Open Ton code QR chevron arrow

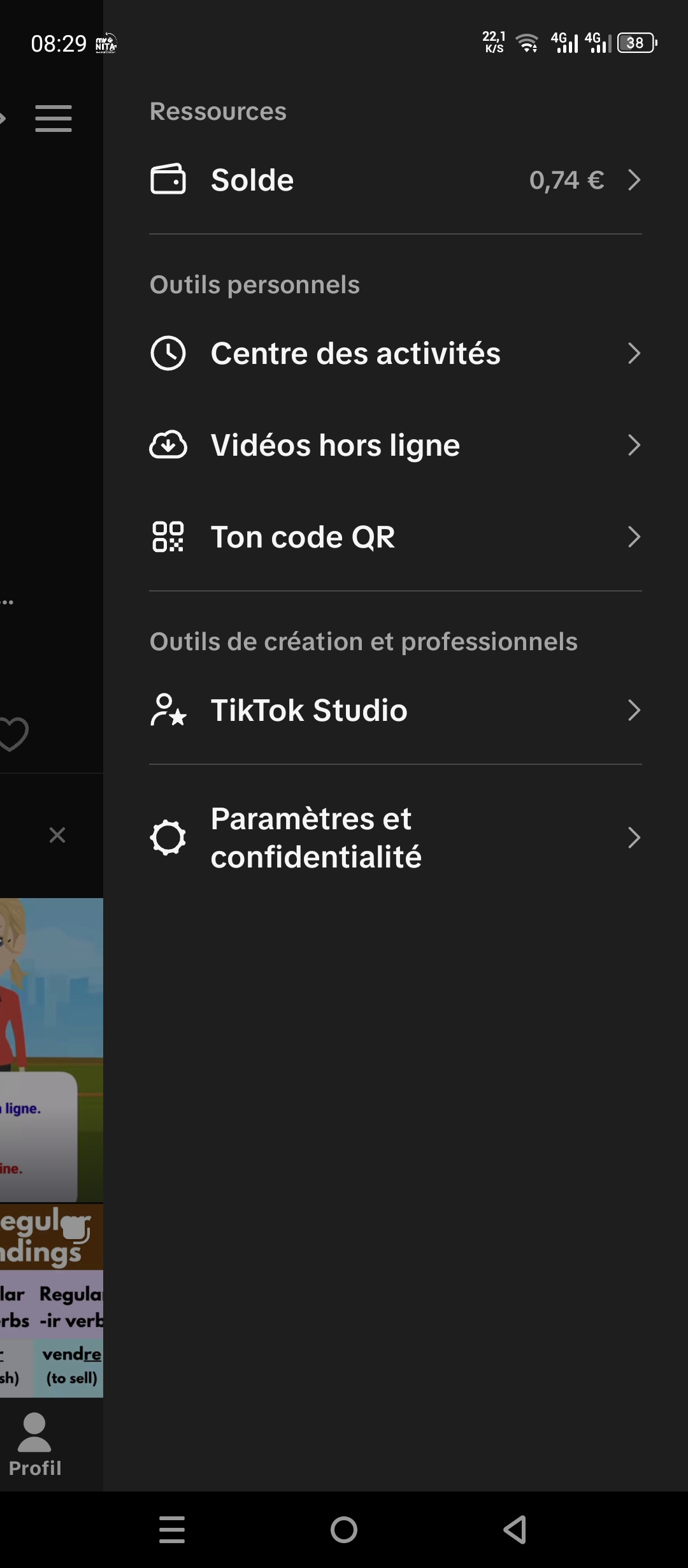coord(634,537)
